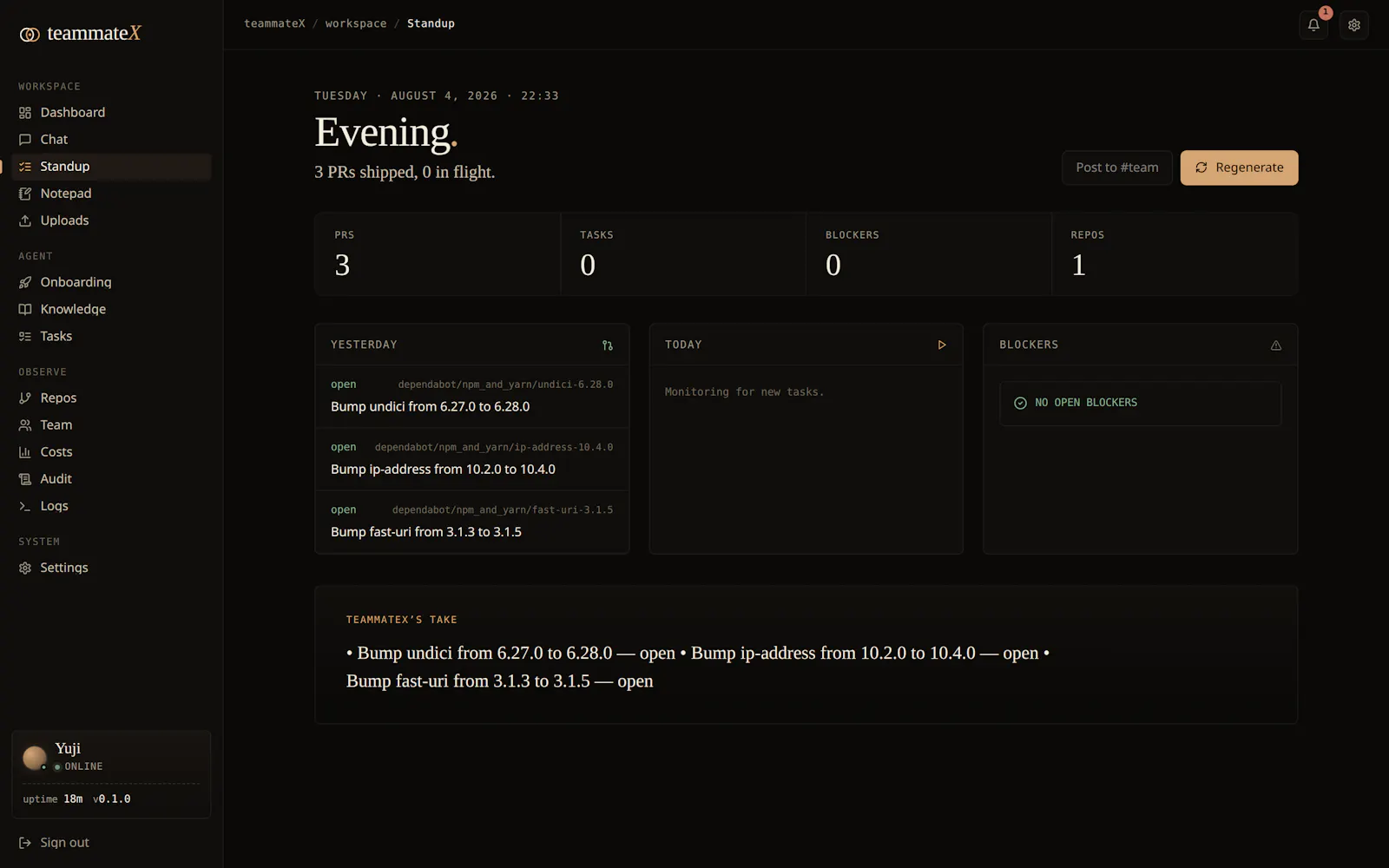Click the Dashboard grid icon
The width and height of the screenshot is (1389, 868).
[x=25, y=113]
